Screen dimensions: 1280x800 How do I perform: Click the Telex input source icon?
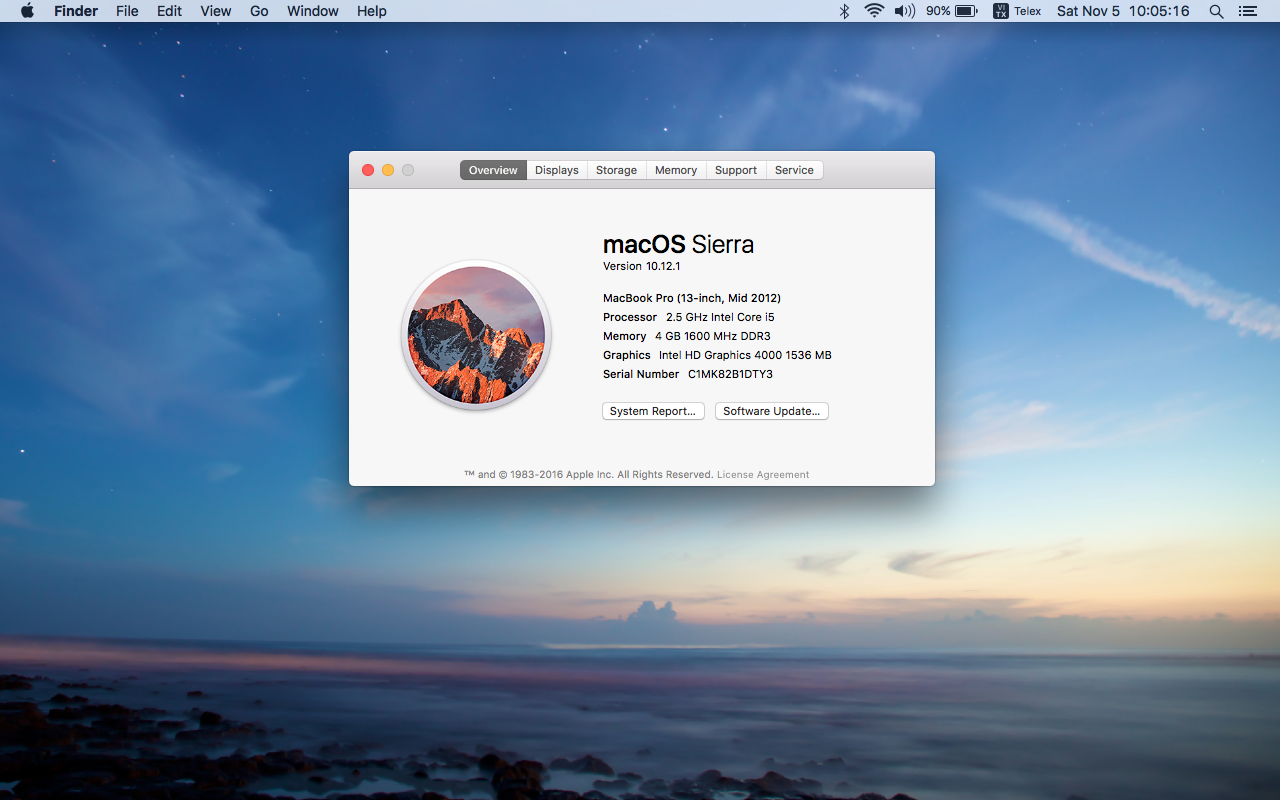click(1001, 11)
